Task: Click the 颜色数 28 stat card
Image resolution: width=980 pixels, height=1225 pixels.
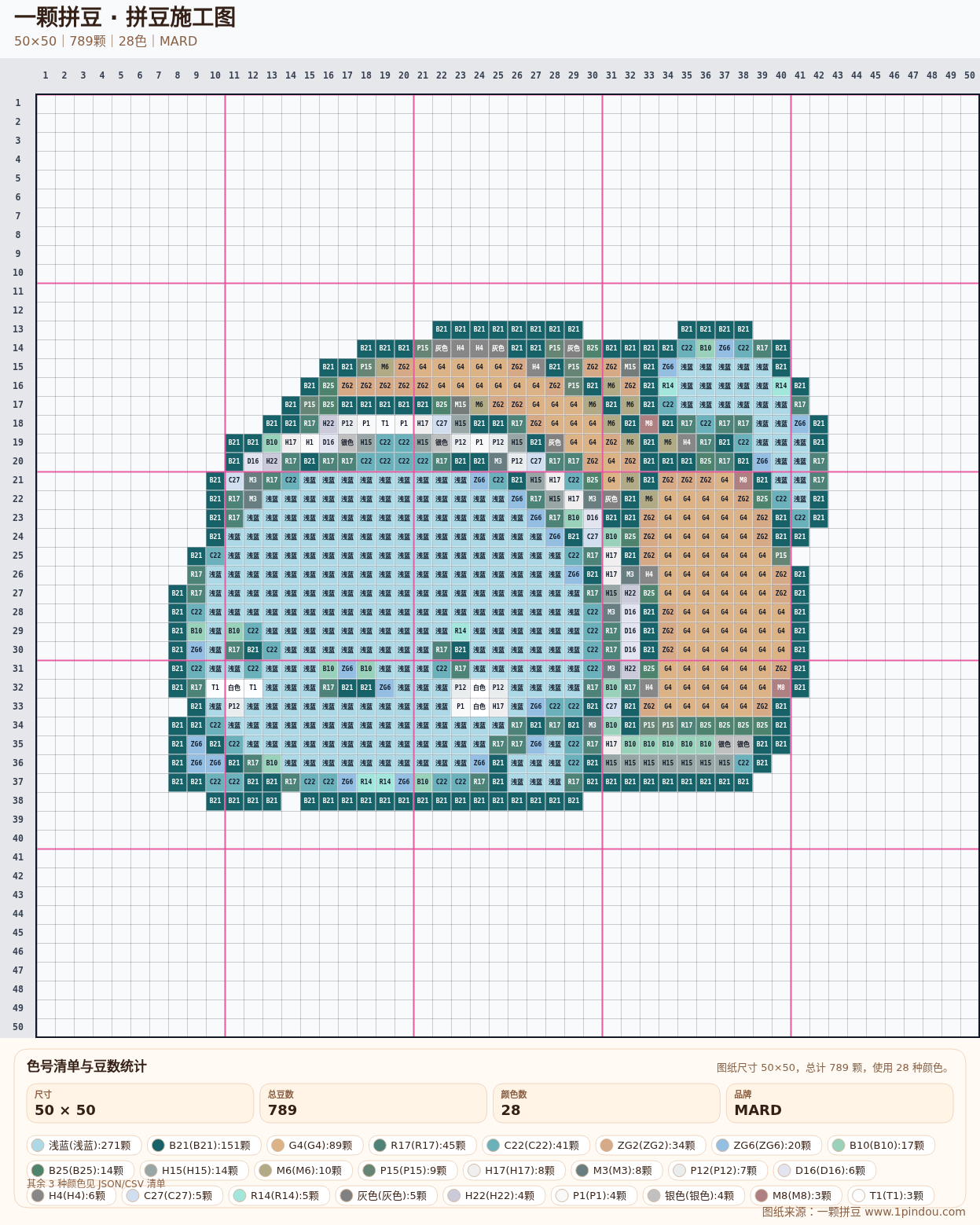Action: click(606, 1103)
